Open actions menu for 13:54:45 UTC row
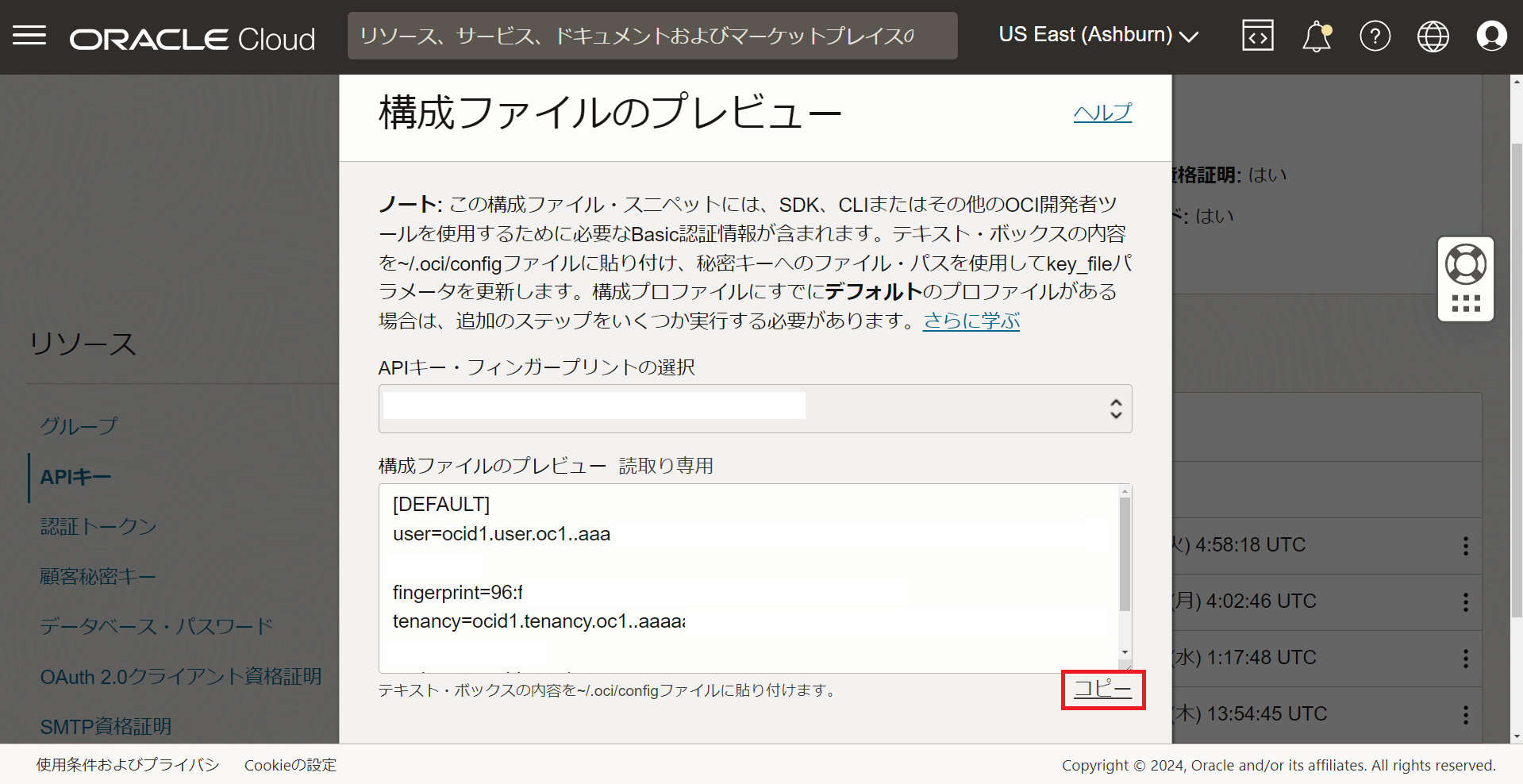1523x784 pixels. point(1465,715)
